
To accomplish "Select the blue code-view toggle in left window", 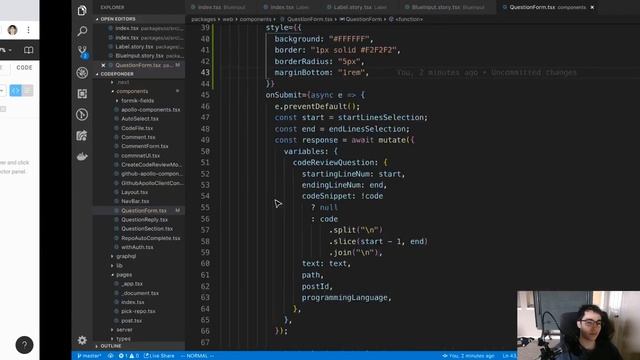I will click(x=16, y=91).
